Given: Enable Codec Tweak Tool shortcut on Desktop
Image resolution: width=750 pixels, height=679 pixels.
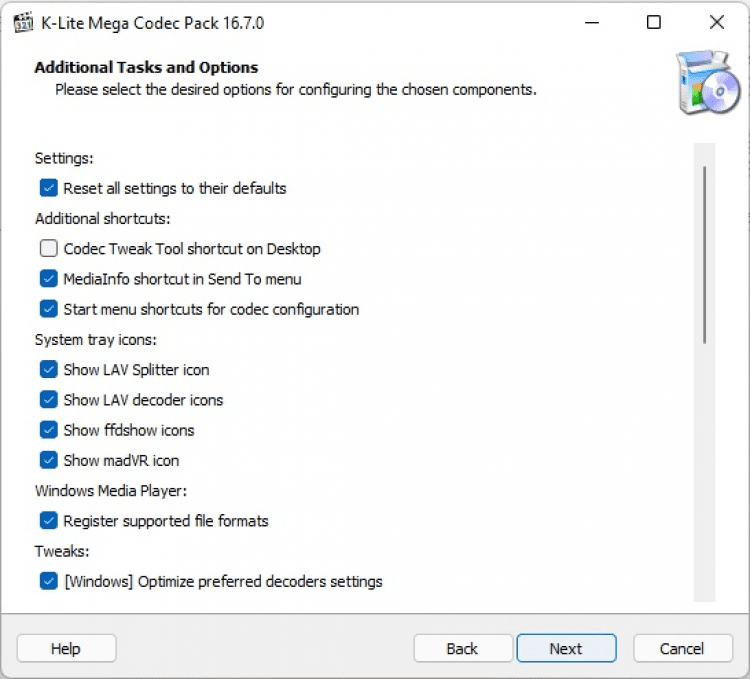Looking at the screenshot, I should (48, 249).
